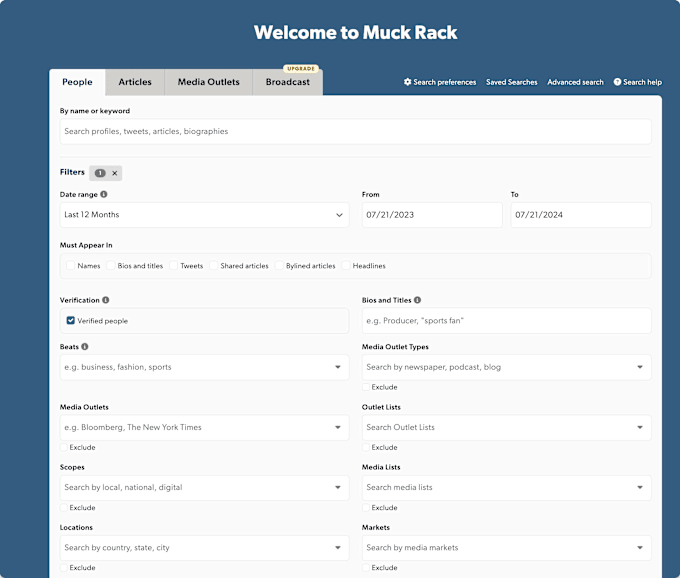Click the To date field
The height and width of the screenshot is (578, 680).
[581, 215]
